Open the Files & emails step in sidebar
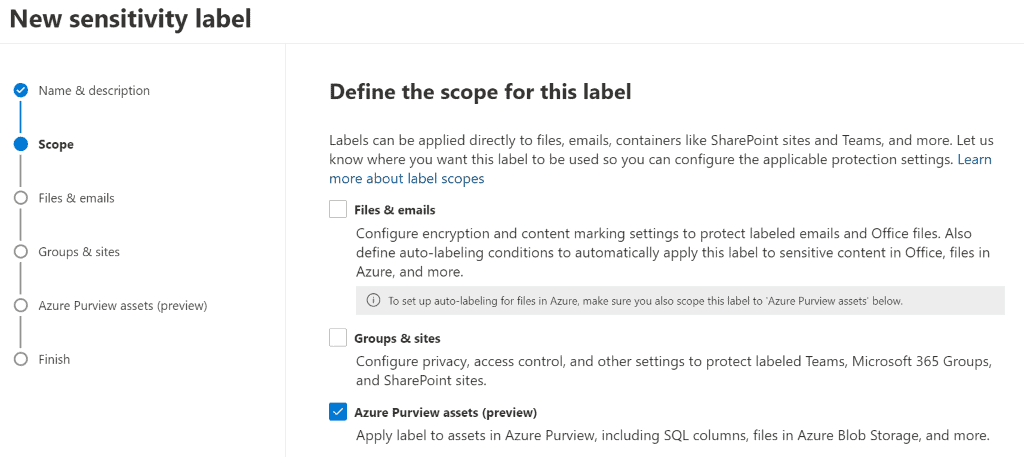The image size is (1024, 457). 76,198
